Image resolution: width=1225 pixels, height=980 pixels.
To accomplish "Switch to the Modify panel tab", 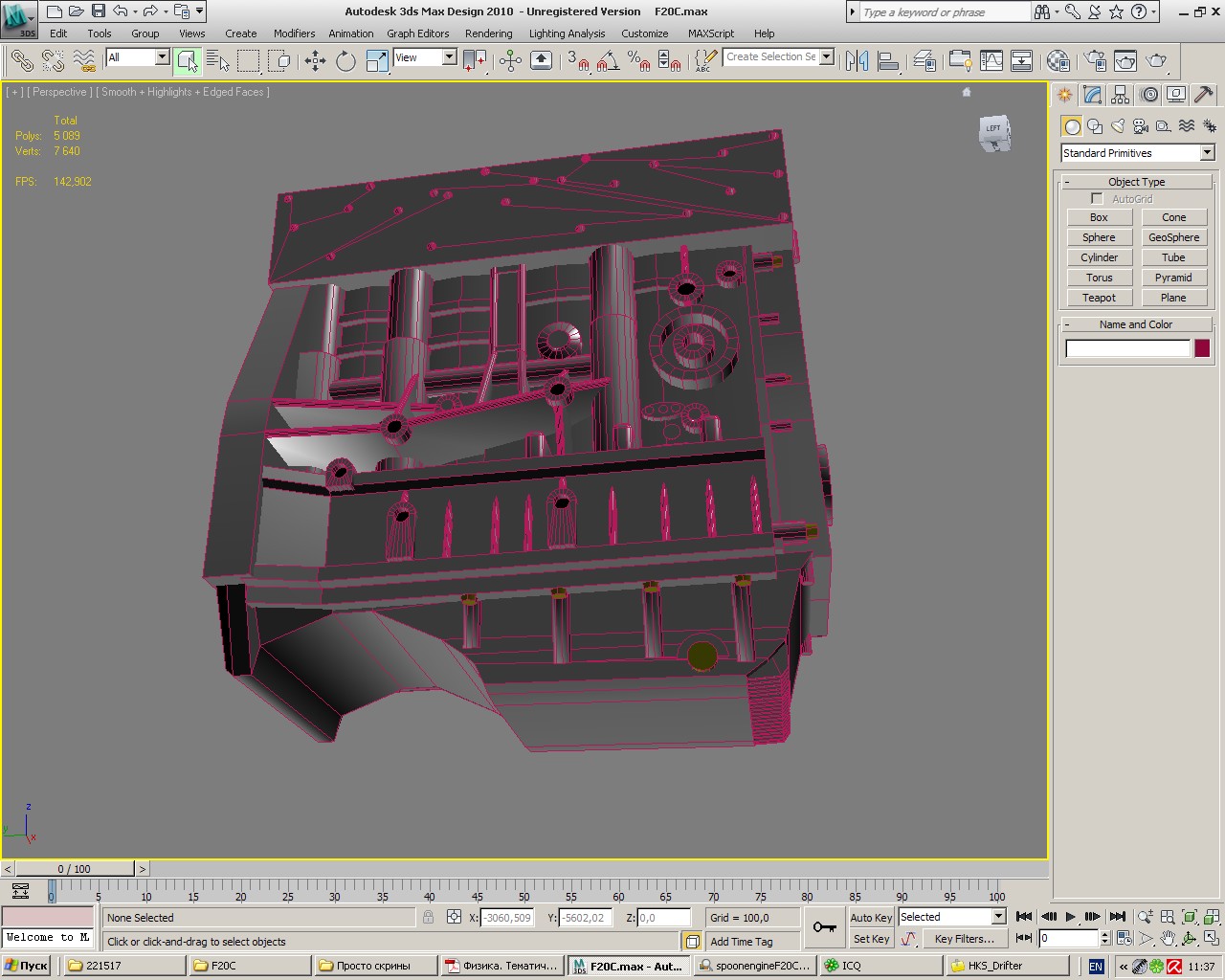I will pos(1093,95).
